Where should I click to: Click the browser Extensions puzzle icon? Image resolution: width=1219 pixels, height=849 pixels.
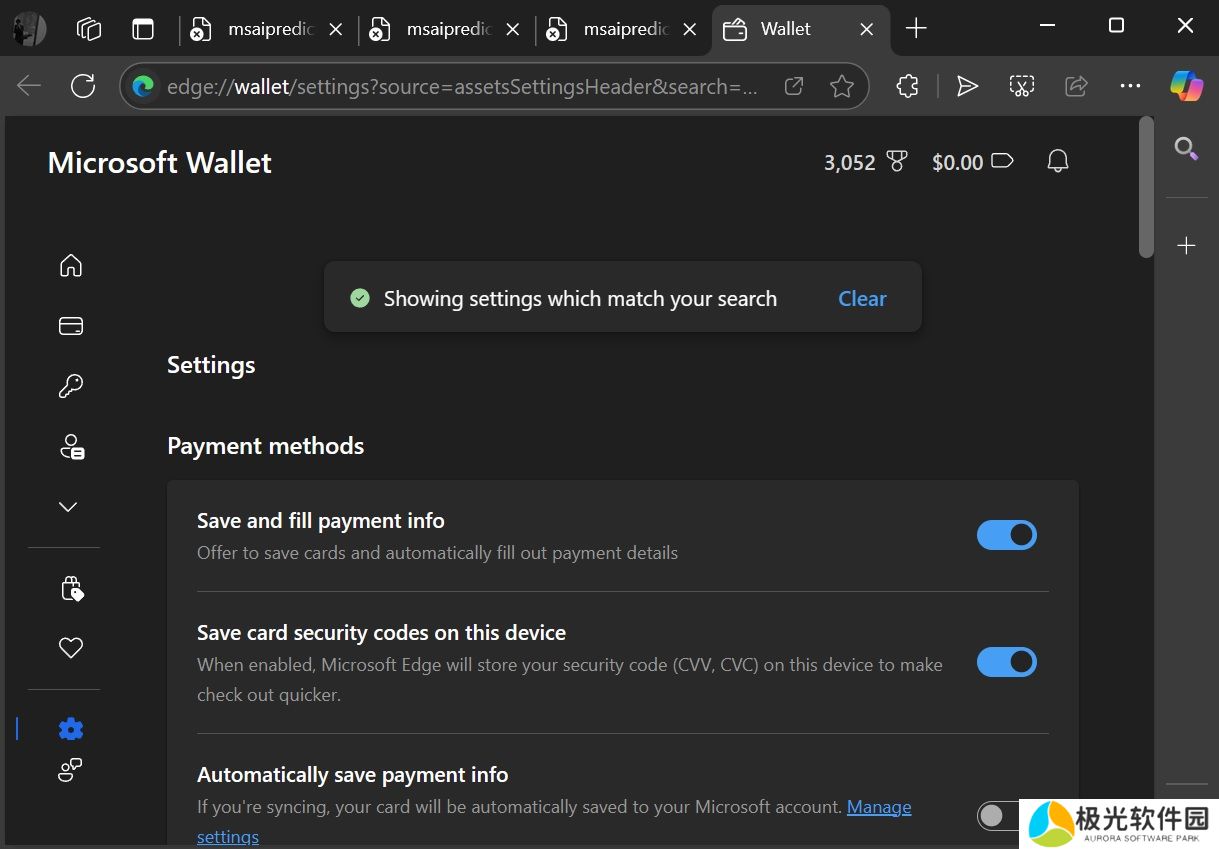[907, 87]
